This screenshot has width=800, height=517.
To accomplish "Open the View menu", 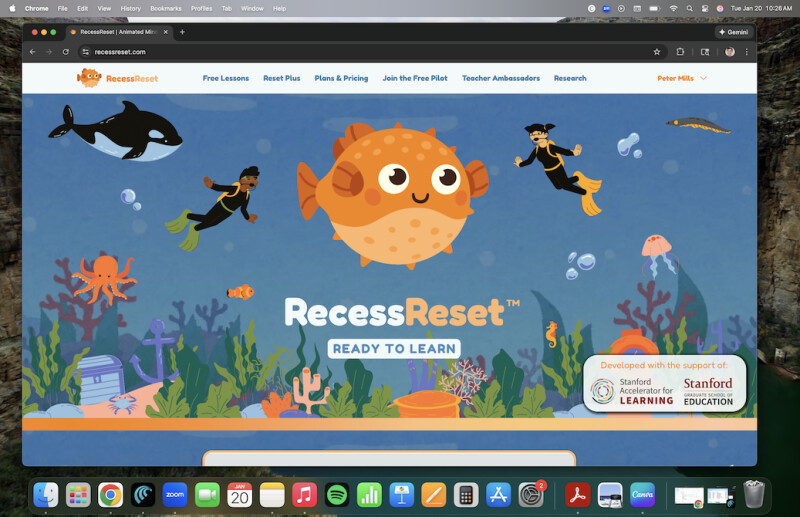I will (104, 8).
